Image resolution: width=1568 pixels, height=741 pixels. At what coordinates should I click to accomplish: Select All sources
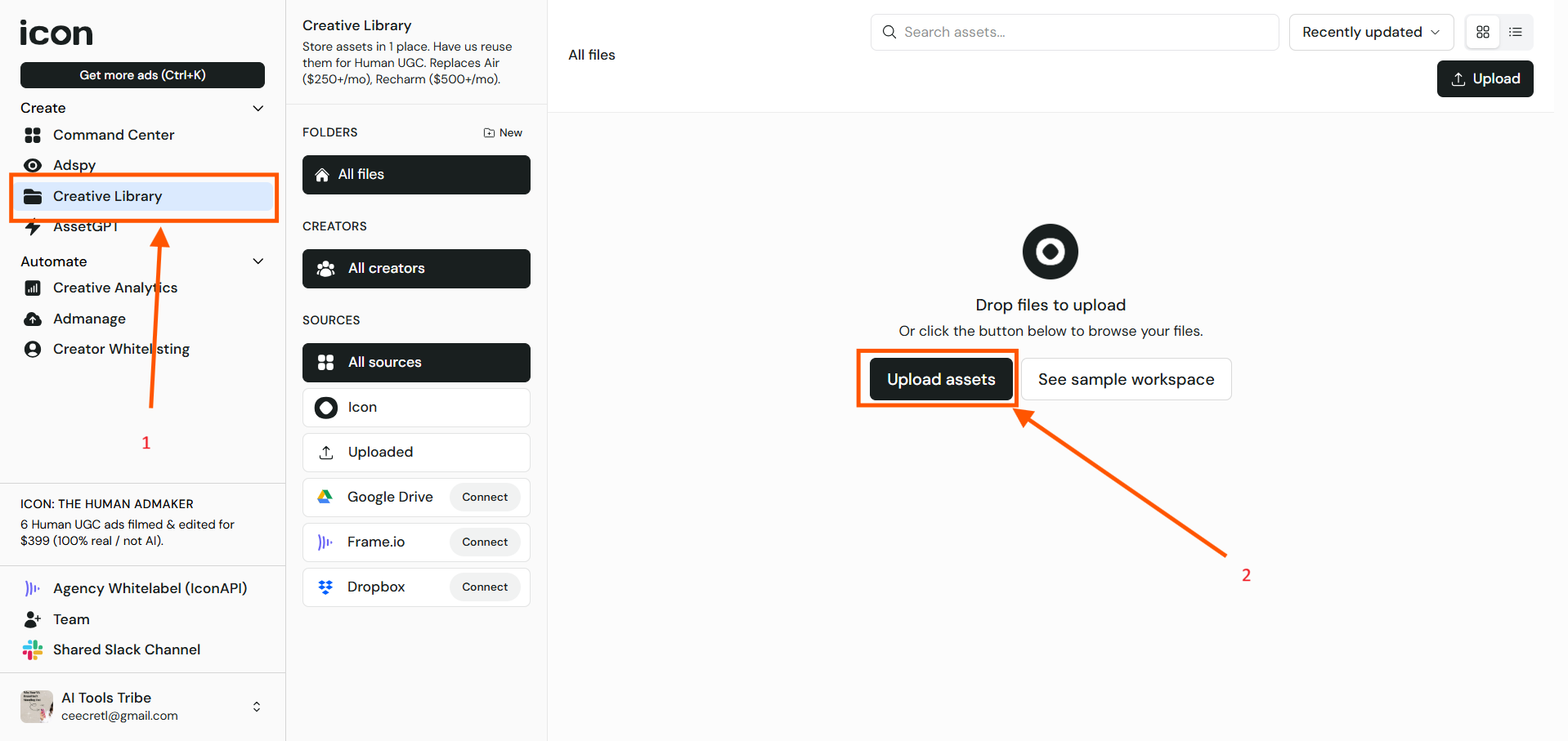[x=416, y=363]
